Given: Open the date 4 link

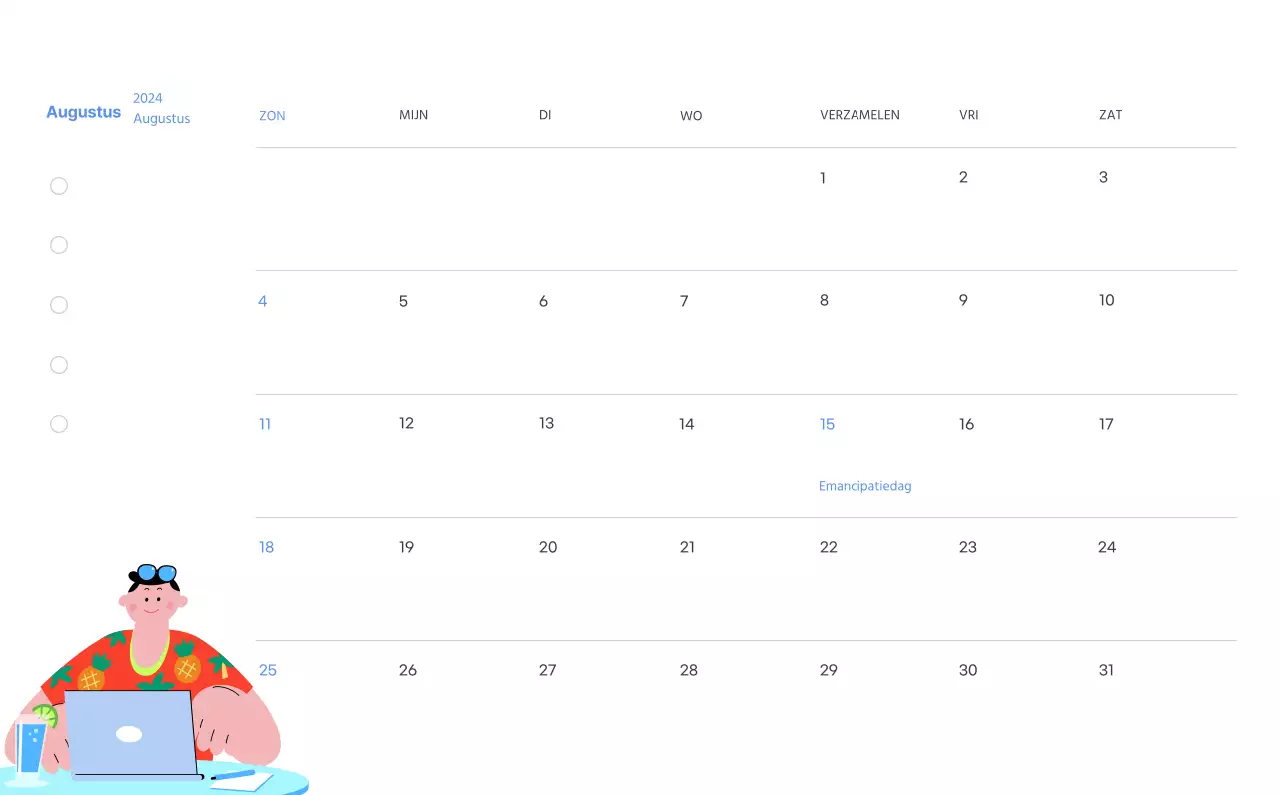Looking at the screenshot, I should coord(263,301).
